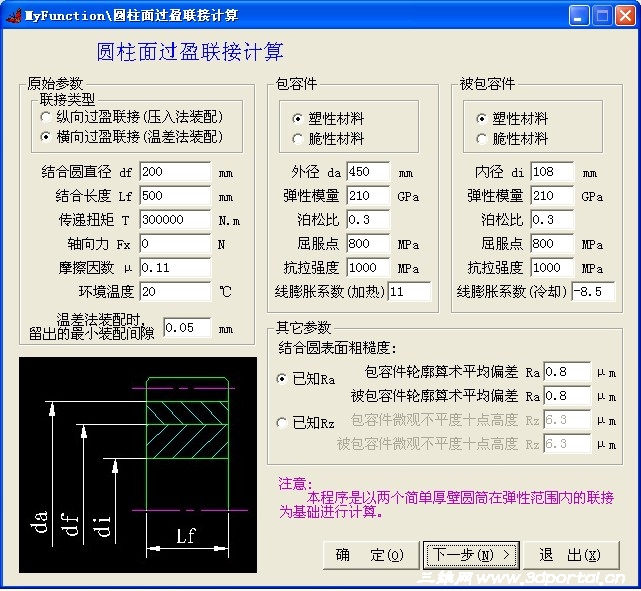641x591 pixels.
Task: Choose 塑性材料 for 包容件
Action: click(x=328, y=119)
